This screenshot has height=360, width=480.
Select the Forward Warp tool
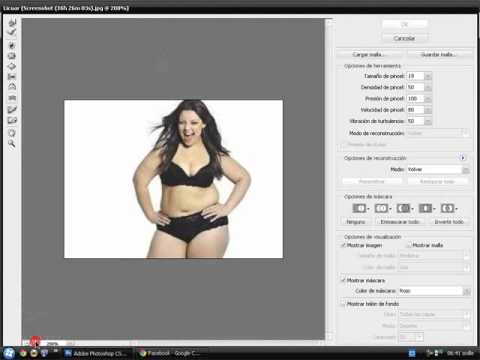[x=12, y=23]
